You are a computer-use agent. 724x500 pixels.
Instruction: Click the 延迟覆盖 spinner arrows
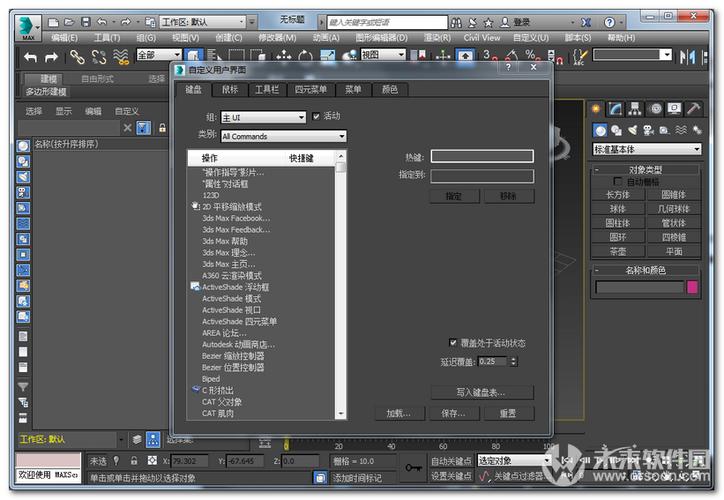pyautogui.click(x=513, y=361)
